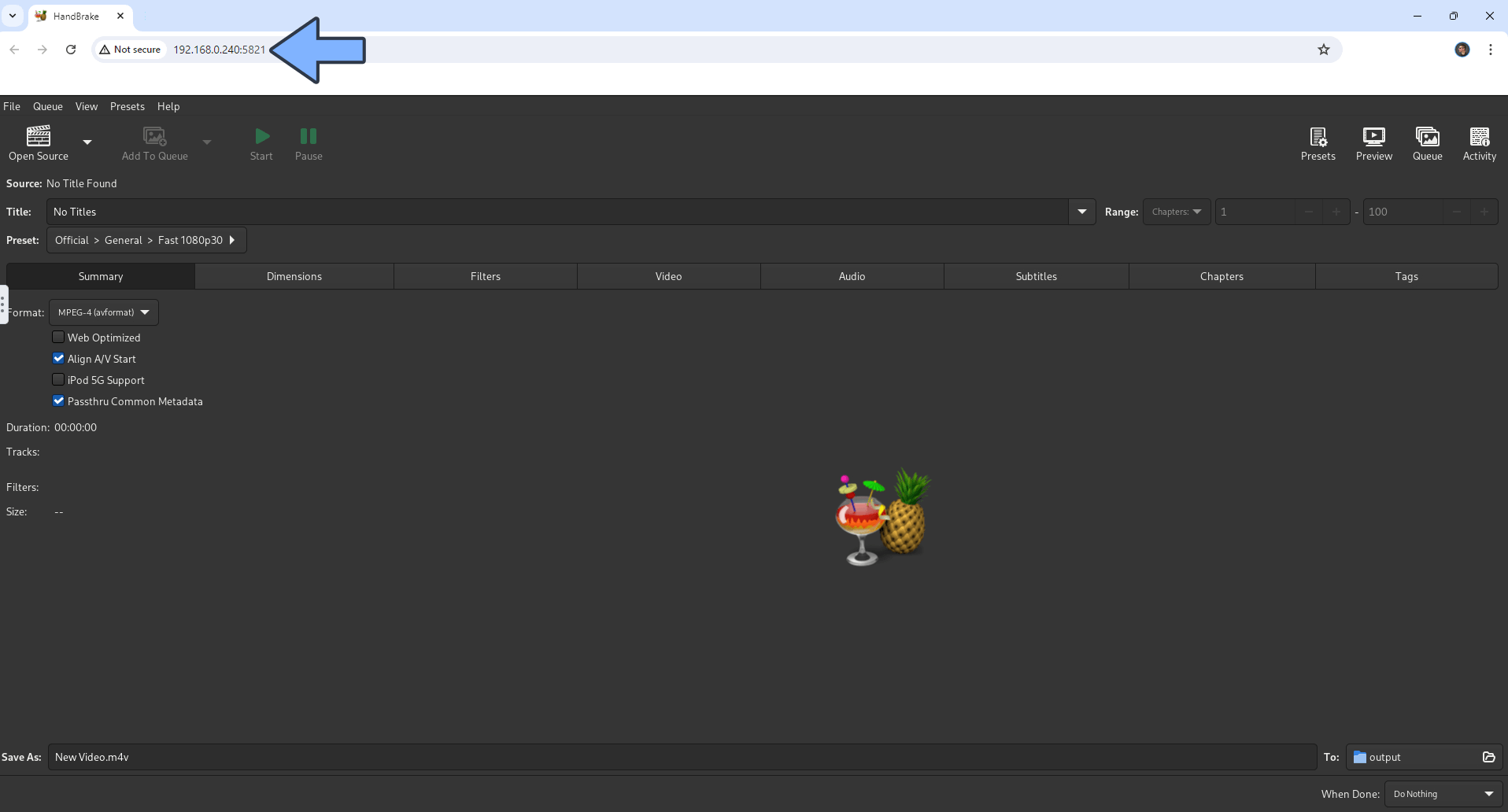
Task: Decrease the range end value of 100
Action: coord(1457,212)
